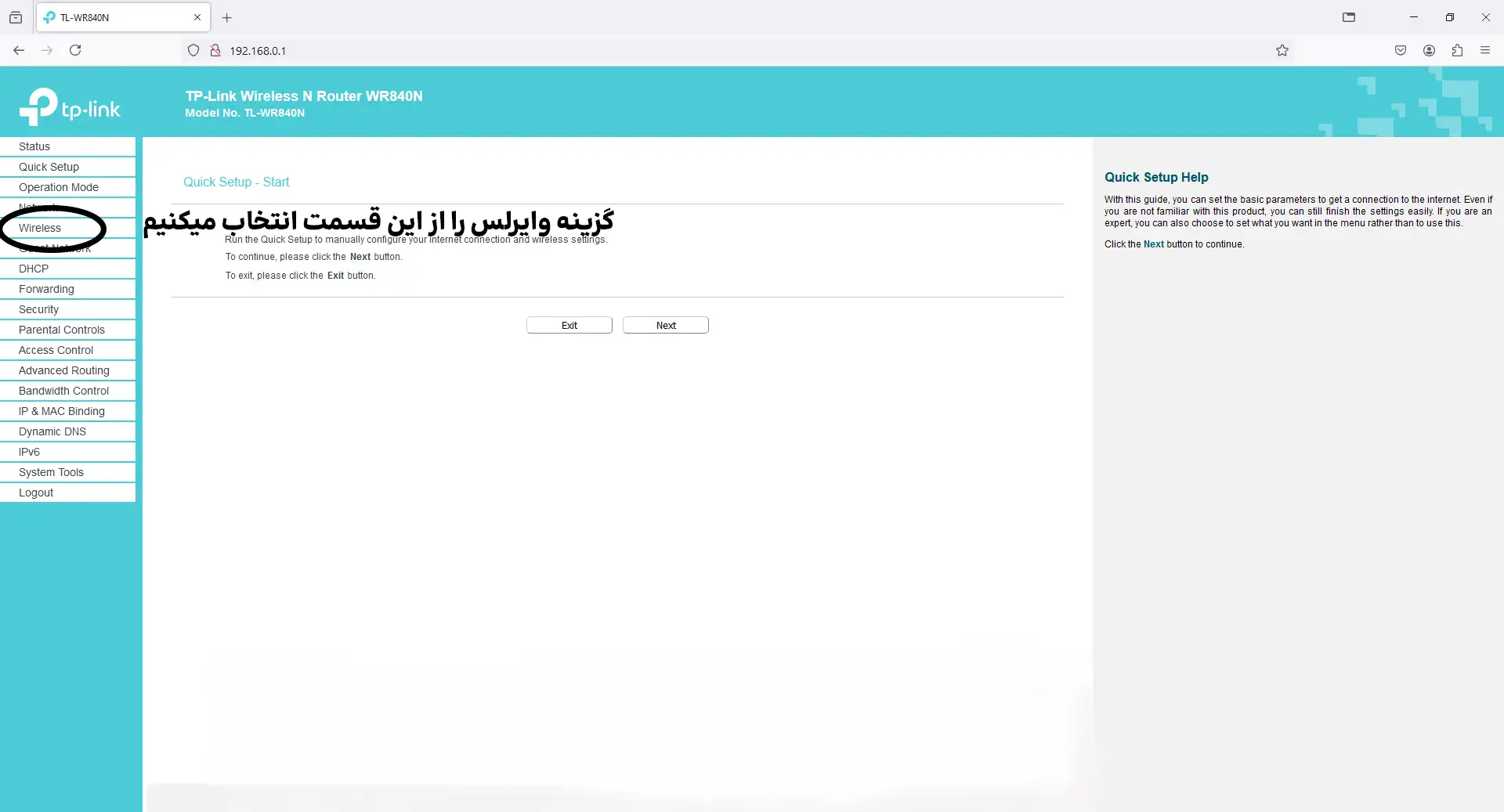Click the Next button
Viewport: 1504px width, 812px height.
coord(666,325)
